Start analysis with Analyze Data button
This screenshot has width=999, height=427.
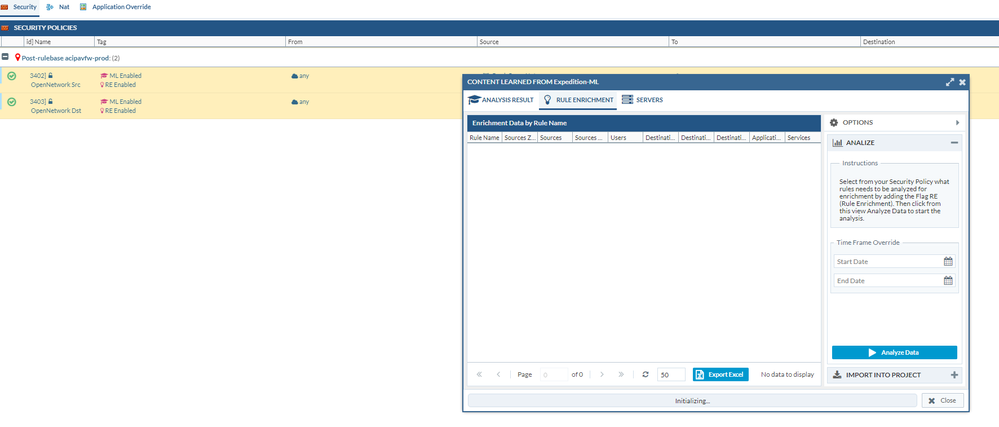tap(894, 352)
